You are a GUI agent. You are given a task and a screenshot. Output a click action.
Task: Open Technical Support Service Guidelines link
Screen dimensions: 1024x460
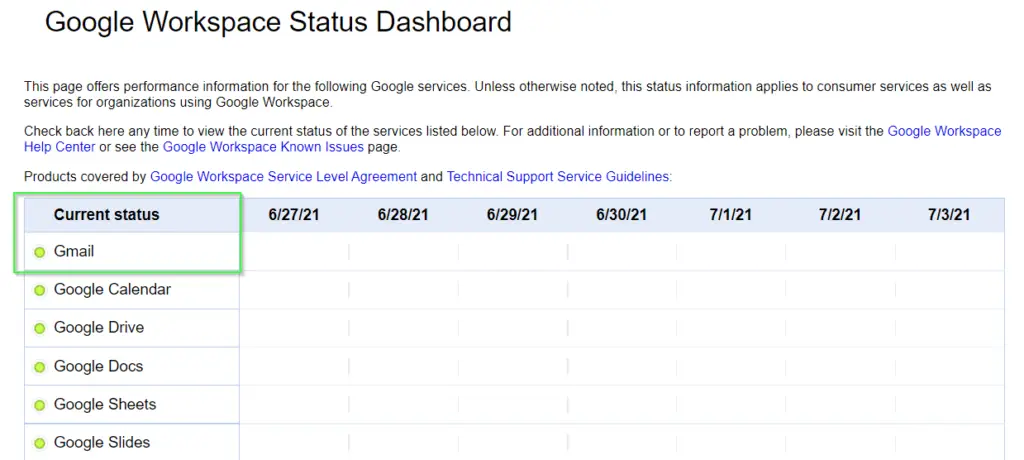click(558, 176)
